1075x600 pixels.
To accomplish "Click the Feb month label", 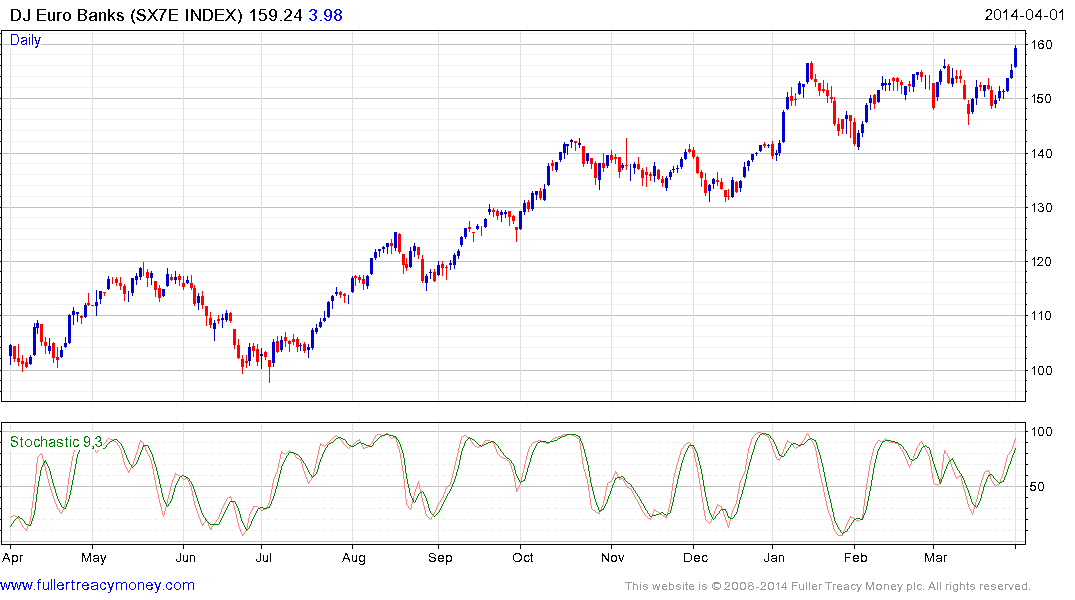I will (856, 558).
